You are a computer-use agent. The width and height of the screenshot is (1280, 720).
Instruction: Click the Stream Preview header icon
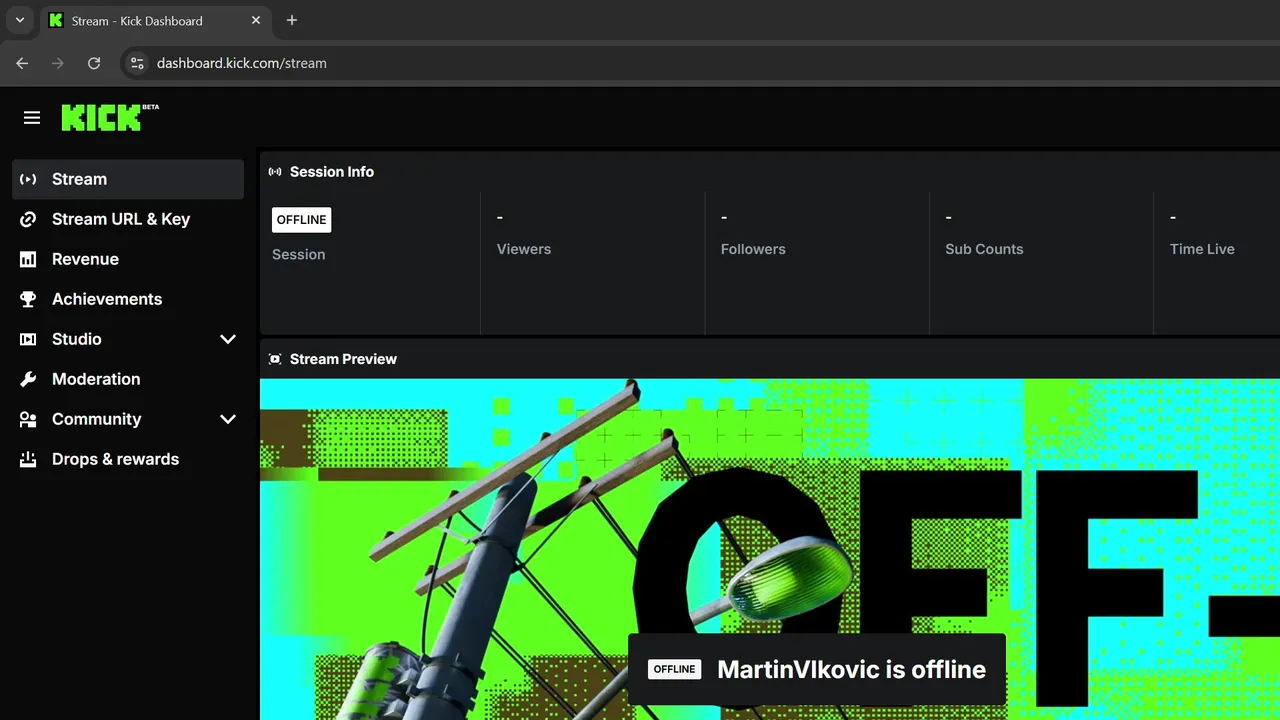[275, 359]
